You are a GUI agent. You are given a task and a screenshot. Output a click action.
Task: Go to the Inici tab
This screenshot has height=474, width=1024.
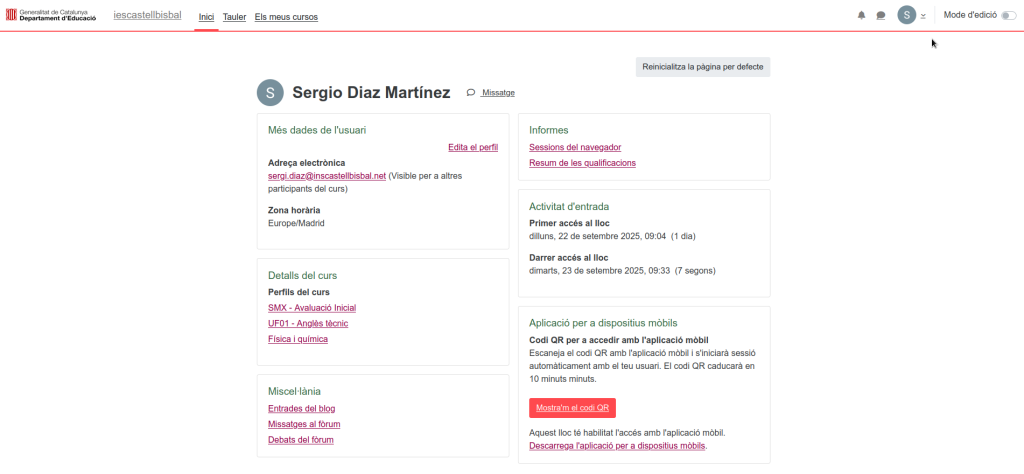click(x=206, y=16)
